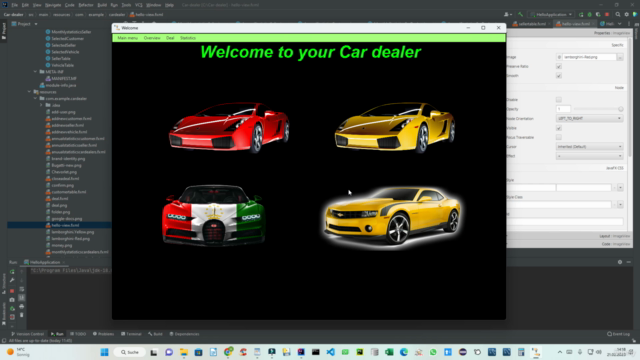Open the Deal menu in Welcome window
The width and height of the screenshot is (640, 360).
pos(170,38)
